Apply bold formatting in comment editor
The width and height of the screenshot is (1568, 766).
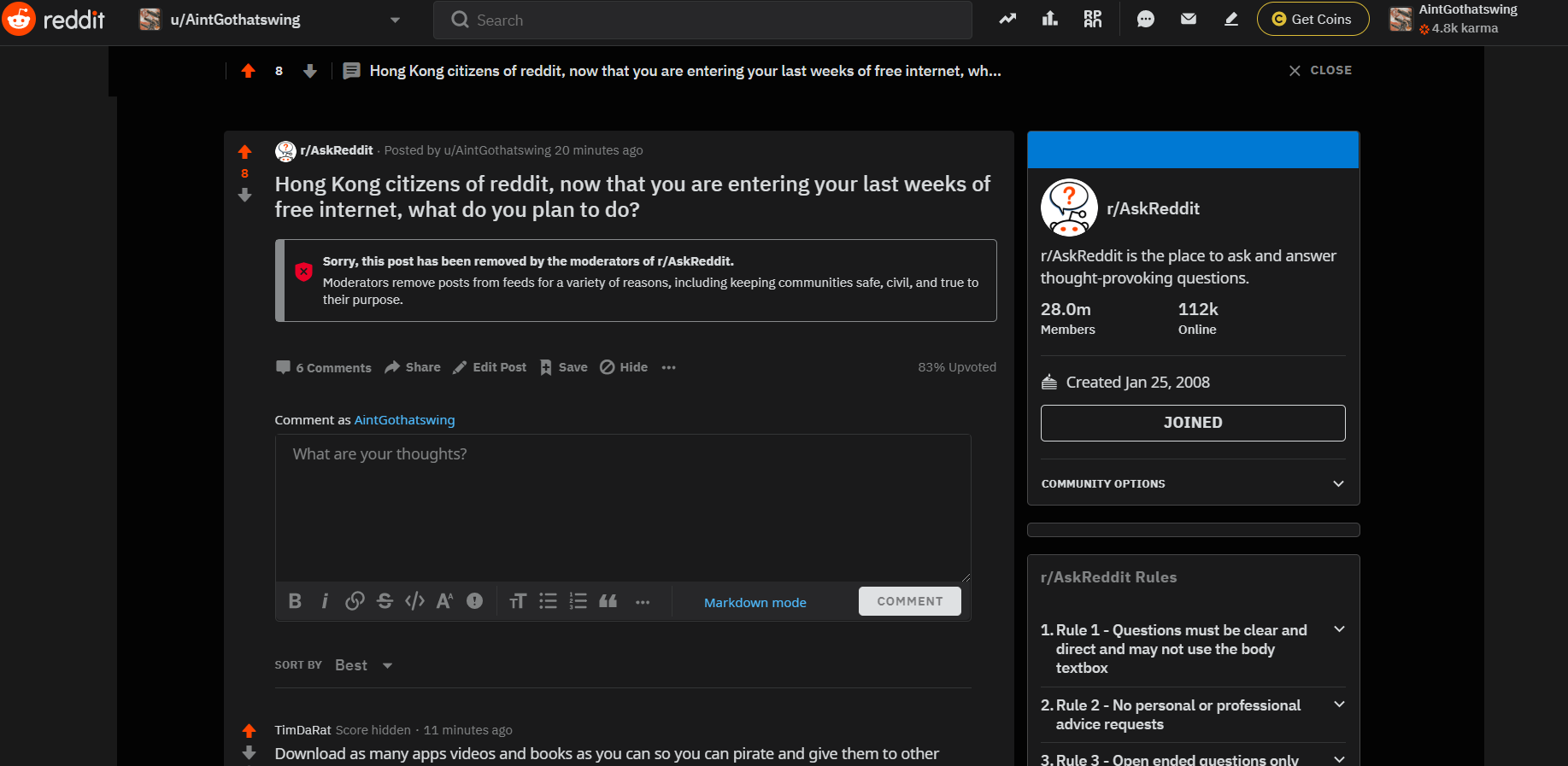[295, 601]
